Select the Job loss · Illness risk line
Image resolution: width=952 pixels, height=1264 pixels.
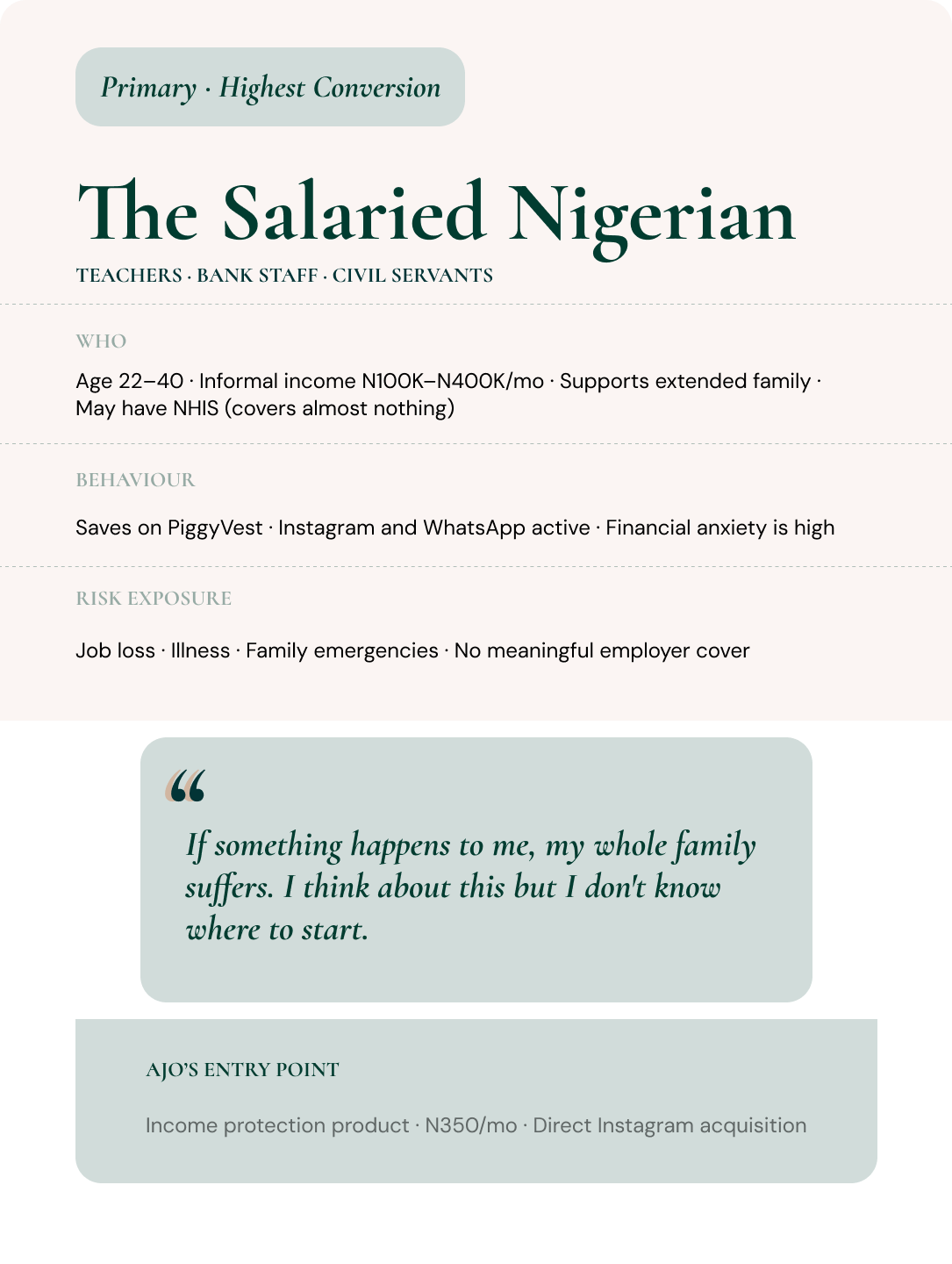412,650
